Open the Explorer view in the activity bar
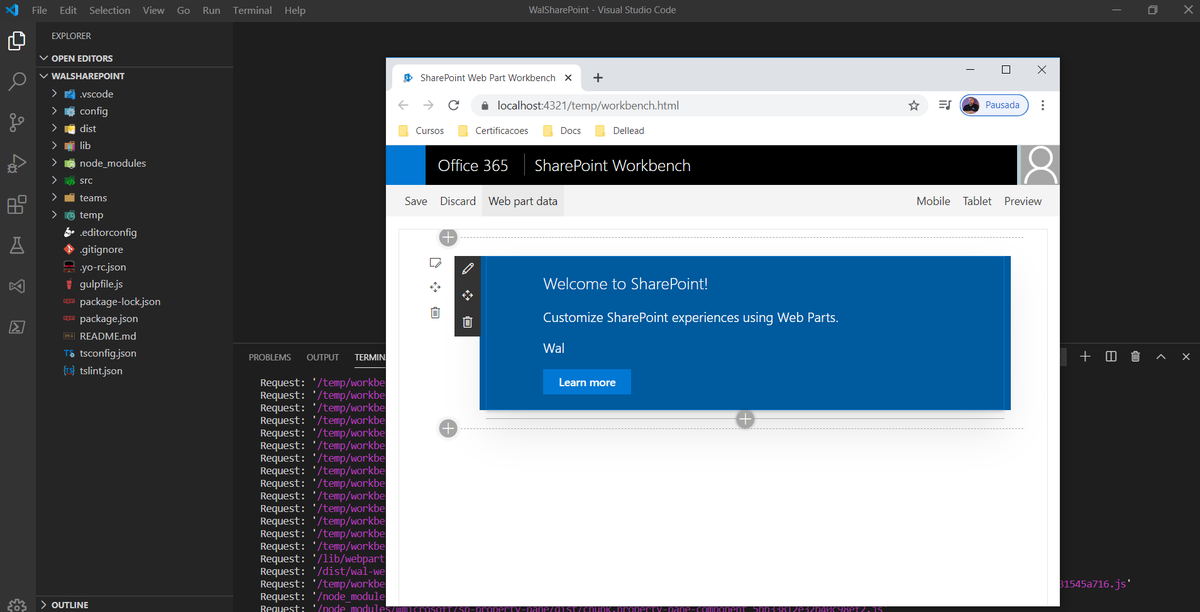This screenshot has height=612, width=1200. click(17, 41)
